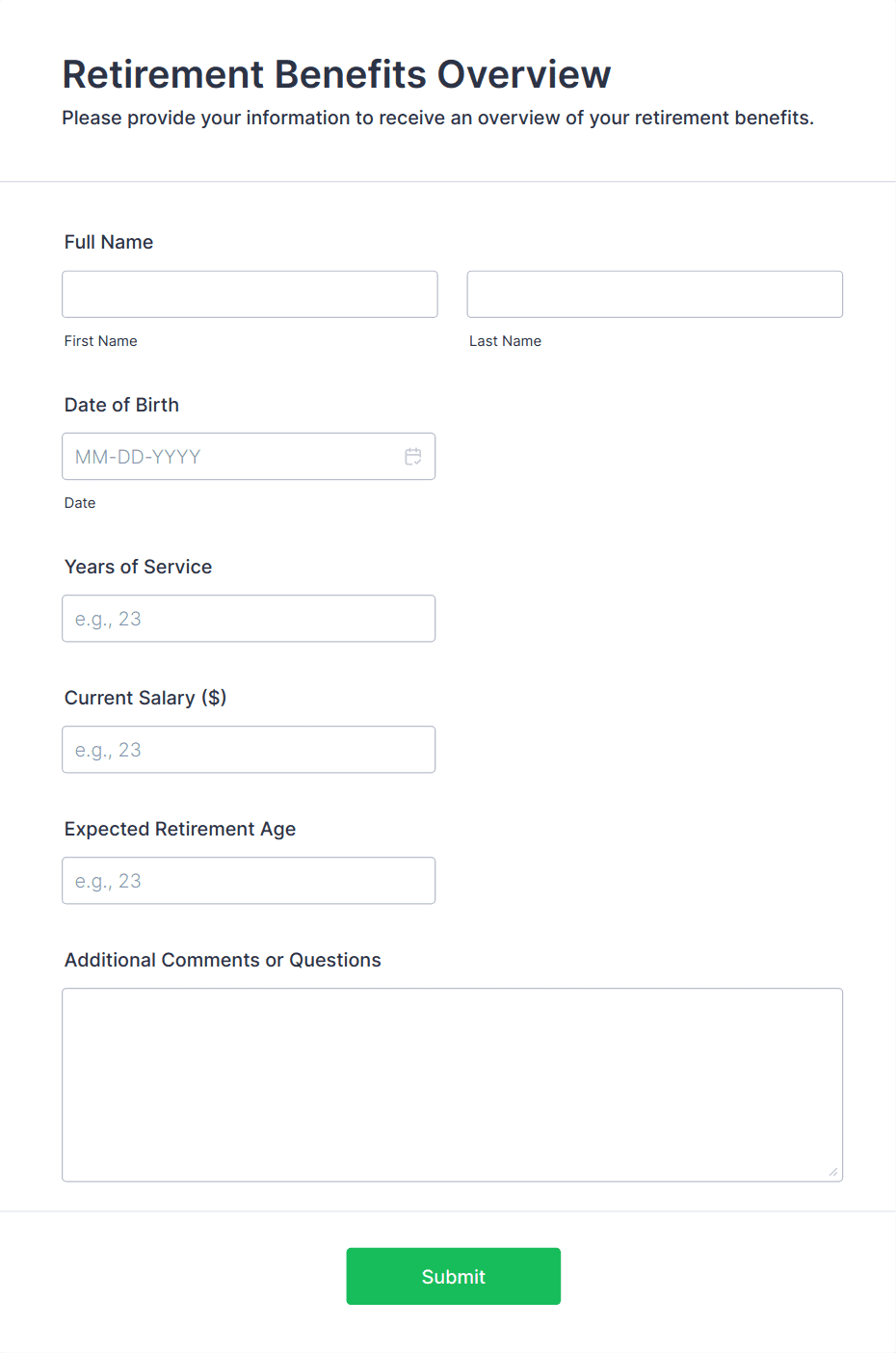Focus the Last Name input box

click(654, 295)
